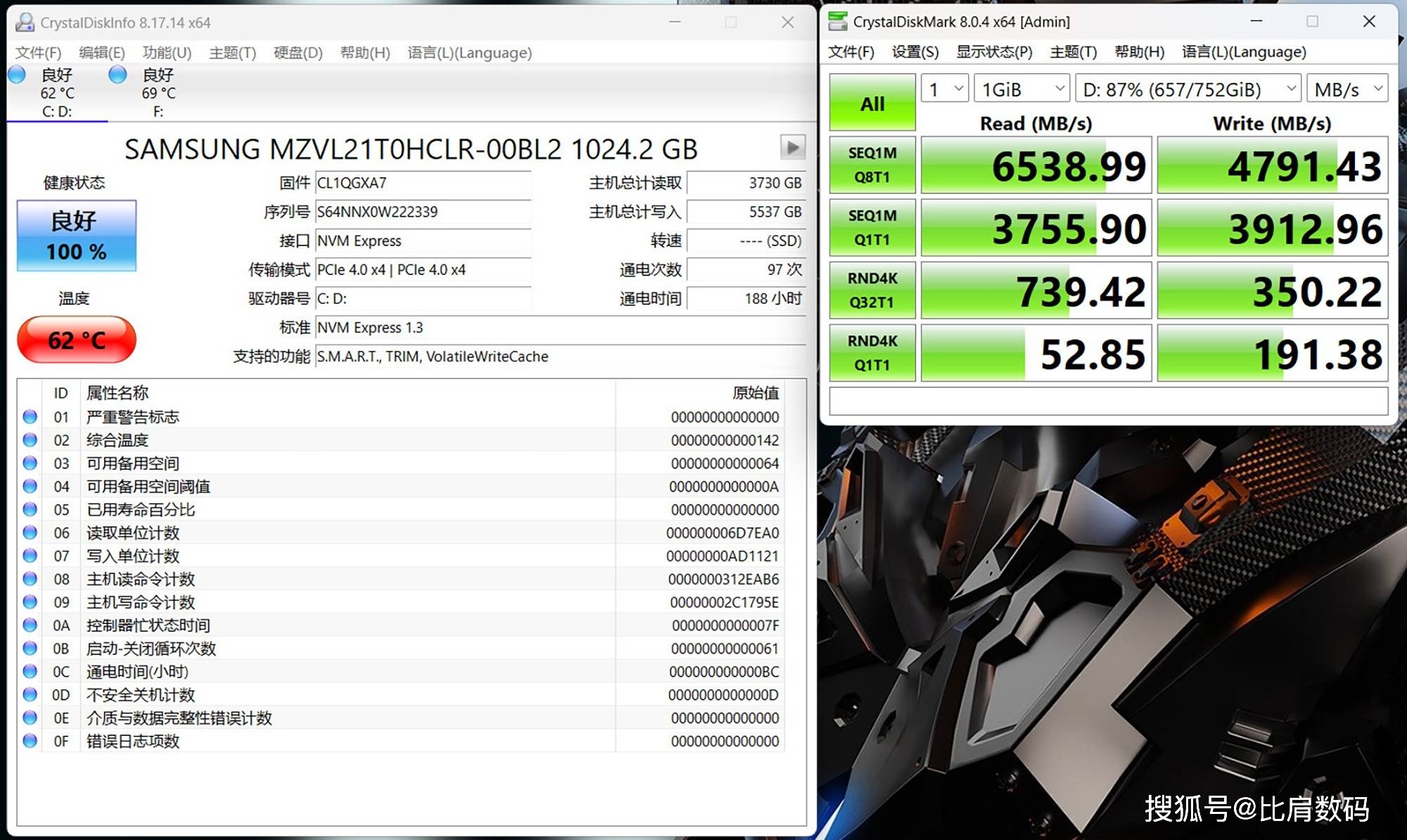Click the CrystalDiskInfo application icon in the title bar
Viewport: 1407px width, 840px height.
(25, 22)
